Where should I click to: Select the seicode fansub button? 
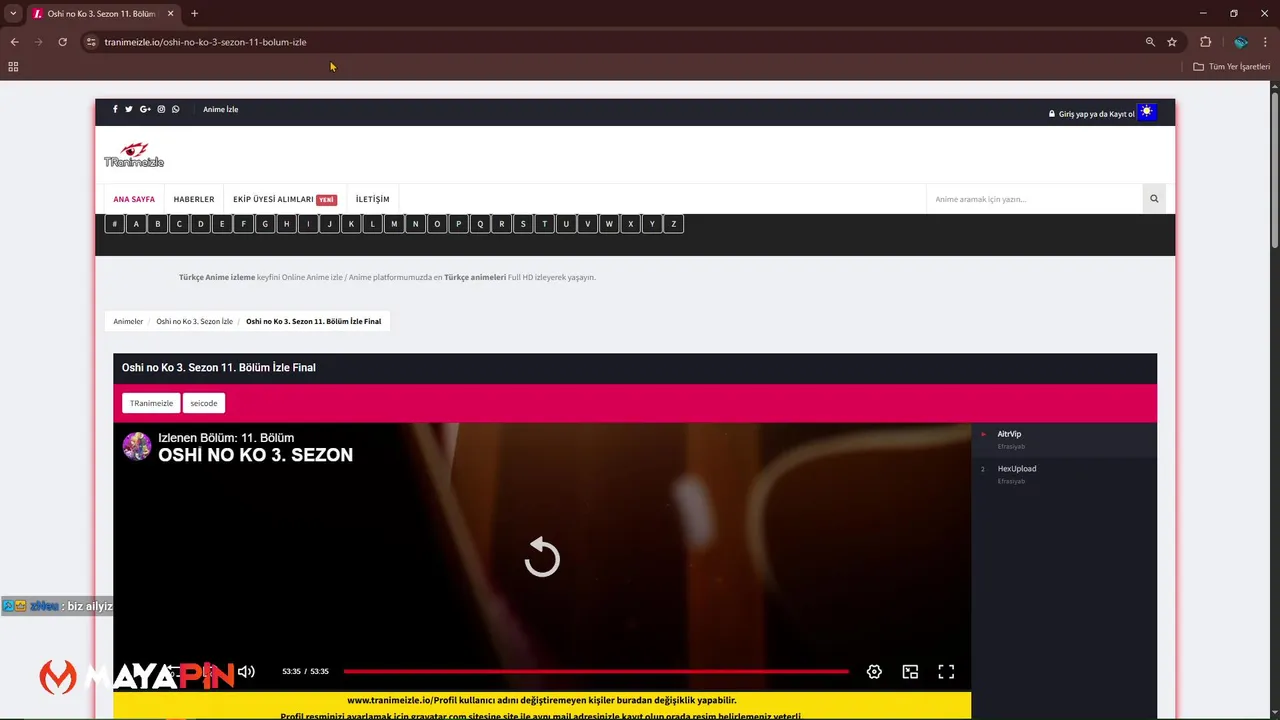tap(204, 403)
